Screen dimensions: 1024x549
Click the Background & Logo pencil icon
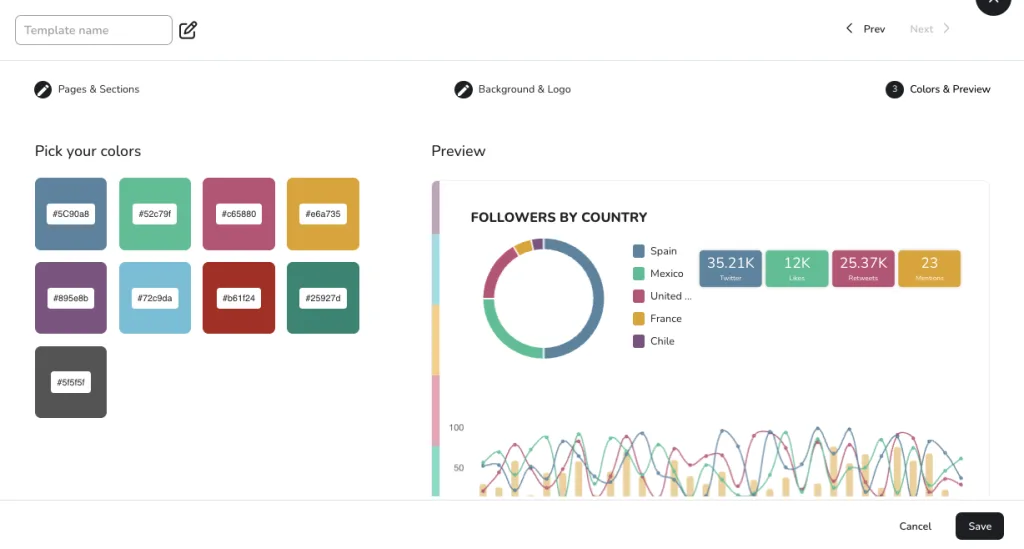(x=463, y=89)
